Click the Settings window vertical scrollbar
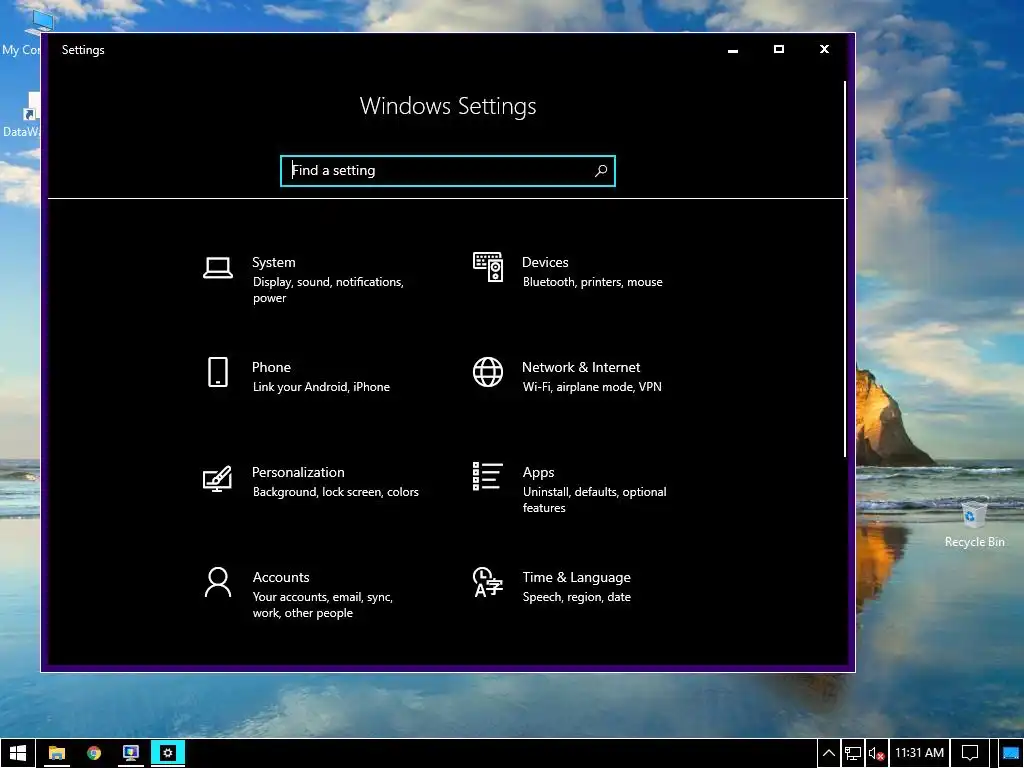 pos(845,269)
